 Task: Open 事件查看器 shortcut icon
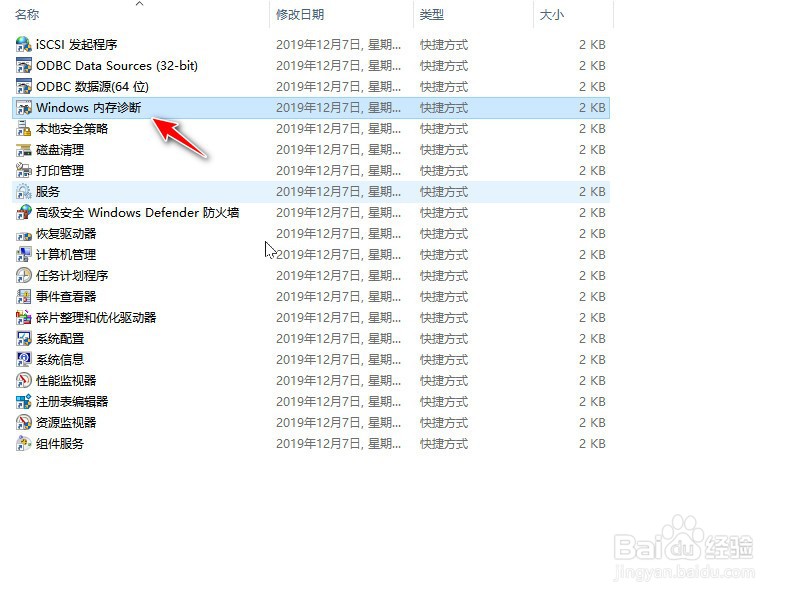(x=22, y=296)
